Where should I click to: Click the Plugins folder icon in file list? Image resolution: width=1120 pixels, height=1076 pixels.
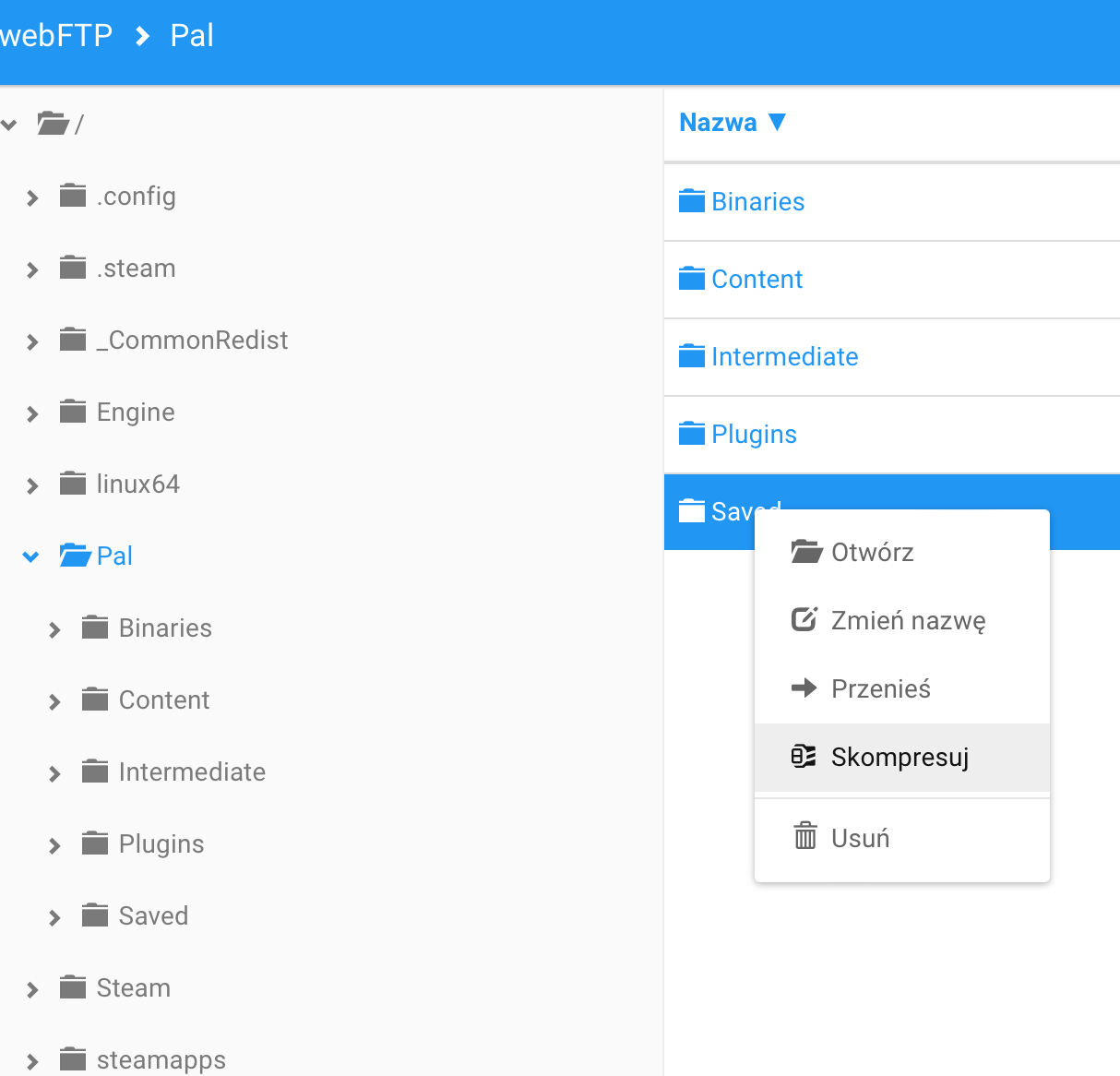point(692,434)
